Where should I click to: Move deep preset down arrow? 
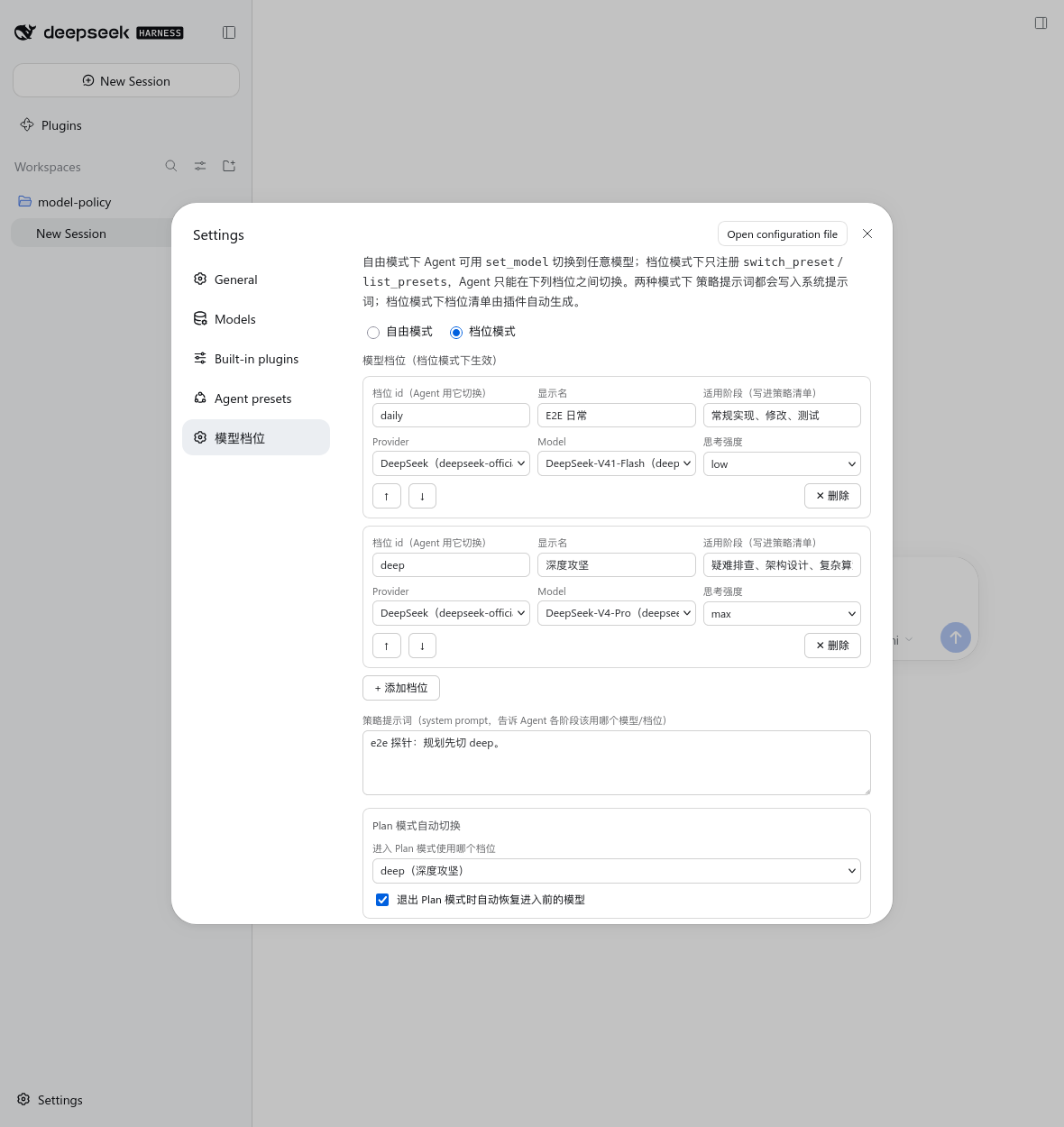click(x=422, y=646)
